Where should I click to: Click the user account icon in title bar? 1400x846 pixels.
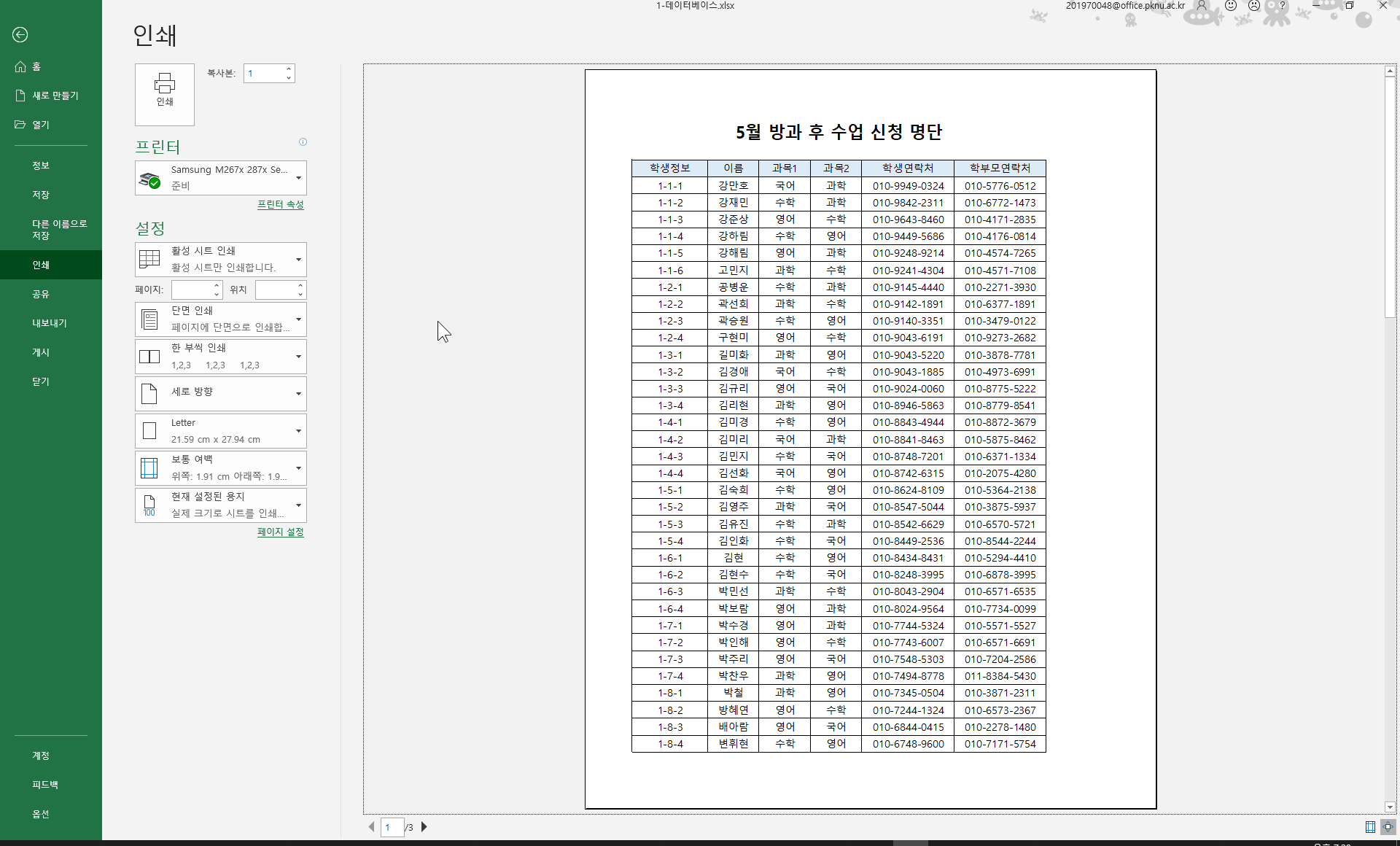pos(1202,6)
